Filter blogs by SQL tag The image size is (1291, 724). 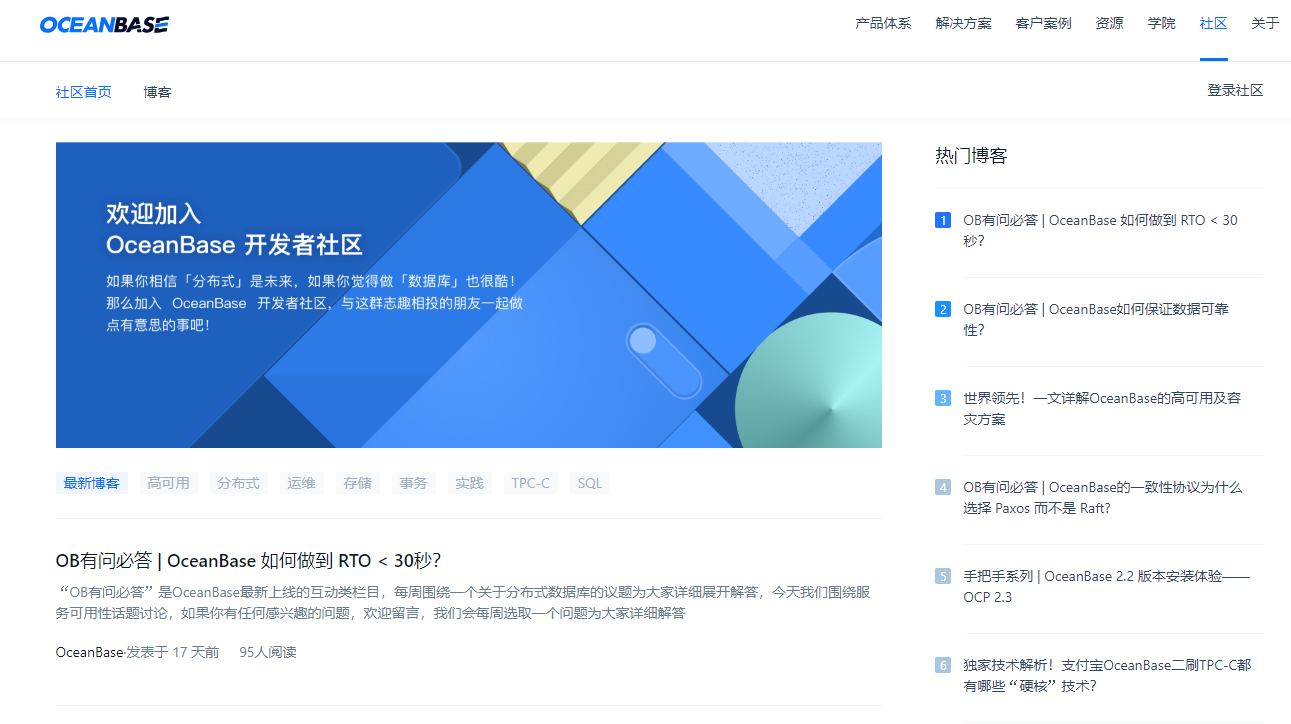[590, 483]
